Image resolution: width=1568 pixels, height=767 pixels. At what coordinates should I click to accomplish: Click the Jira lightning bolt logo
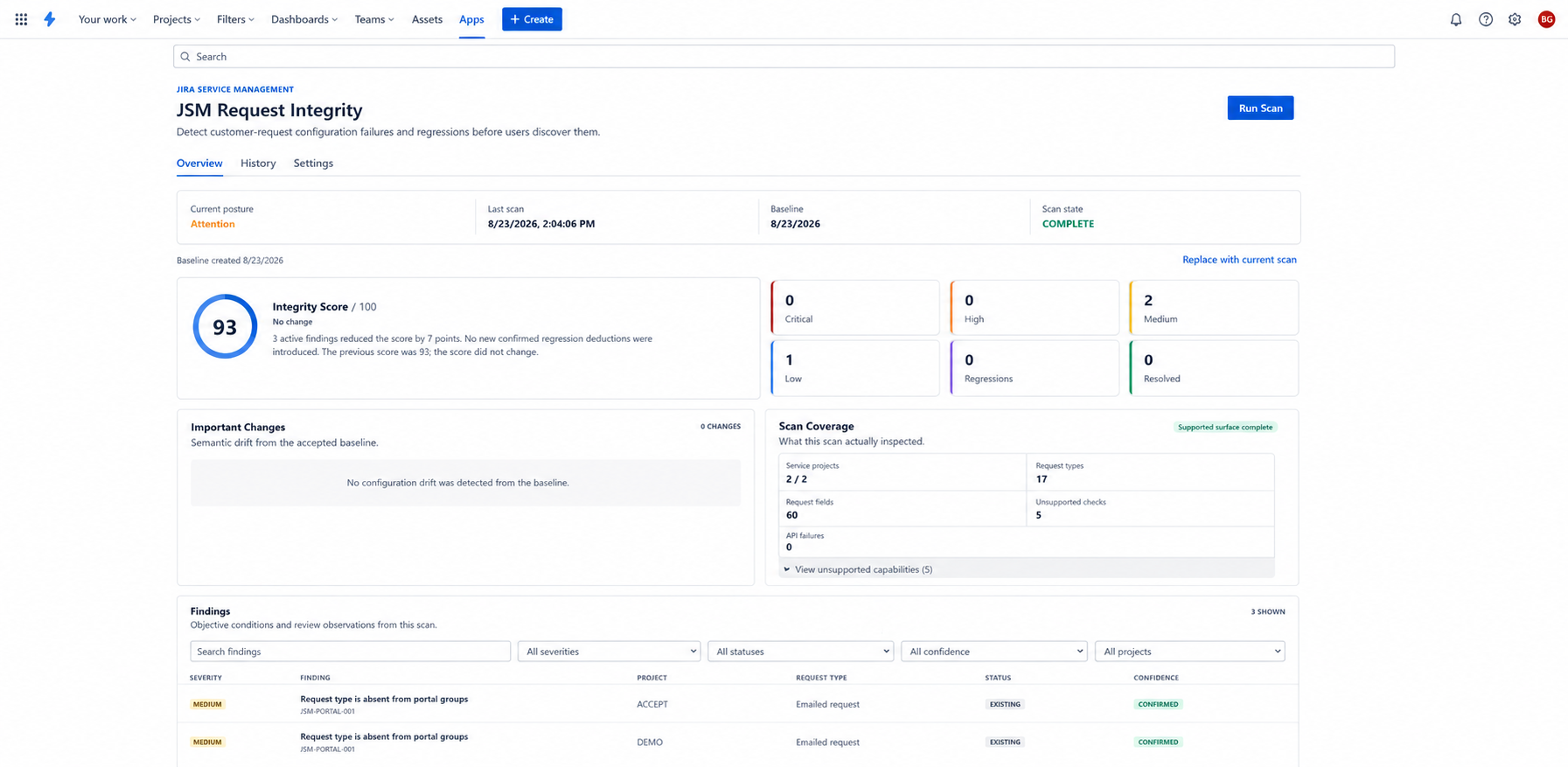coord(50,19)
